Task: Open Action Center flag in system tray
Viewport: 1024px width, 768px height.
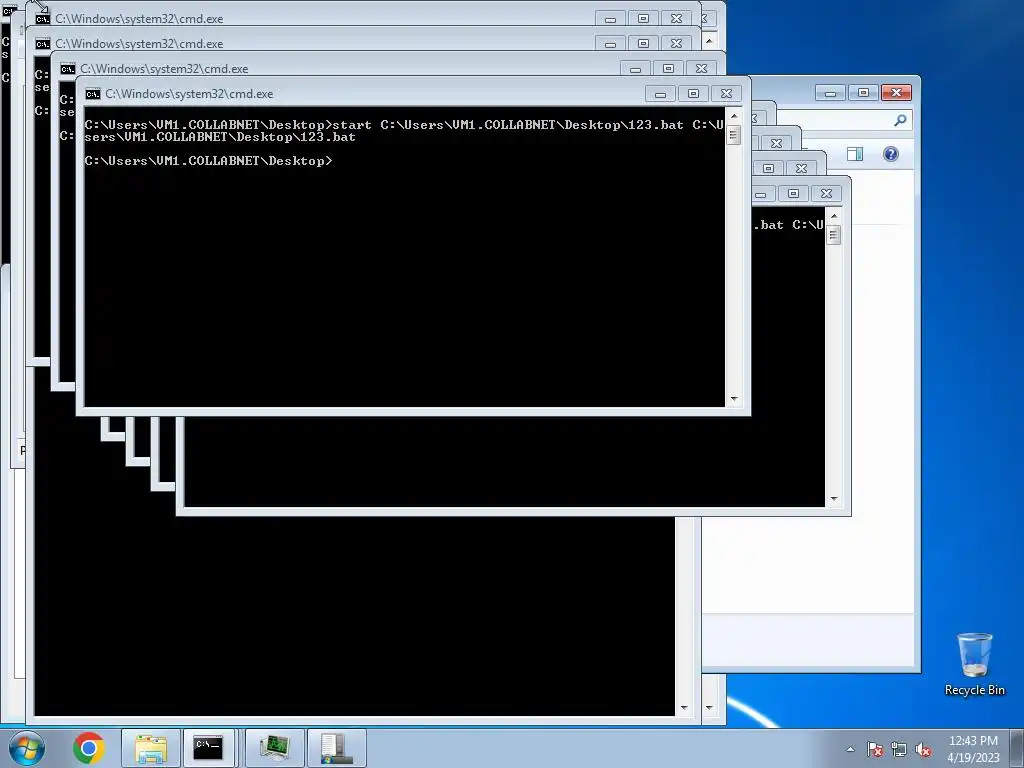Action: pyautogui.click(x=875, y=750)
